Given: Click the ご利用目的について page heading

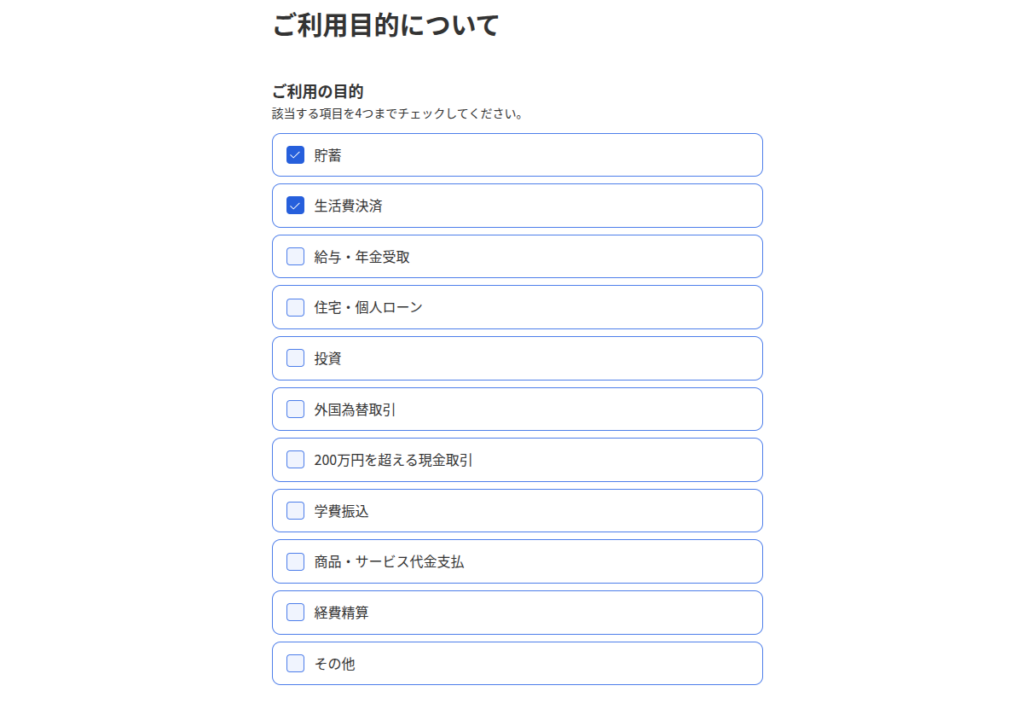Looking at the screenshot, I should pyautogui.click(x=385, y=26).
